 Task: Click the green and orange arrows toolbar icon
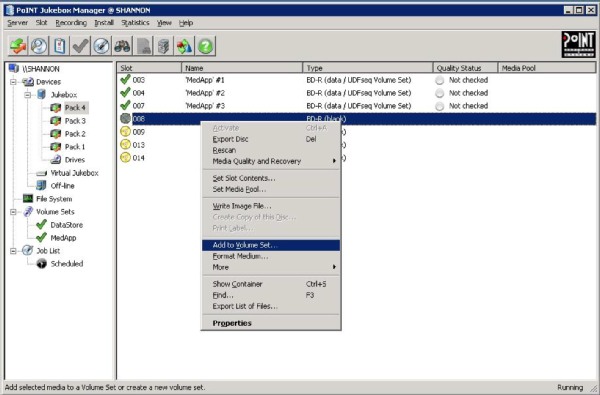(x=18, y=46)
